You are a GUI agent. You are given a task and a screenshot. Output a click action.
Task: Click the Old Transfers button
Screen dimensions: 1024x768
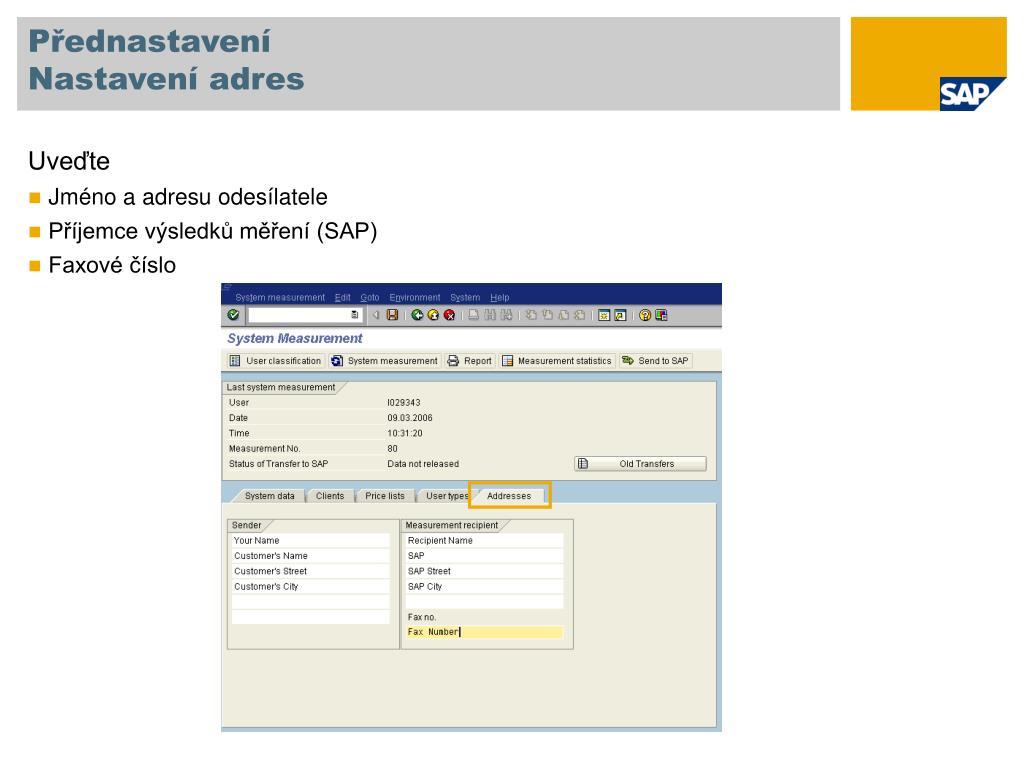click(x=640, y=464)
